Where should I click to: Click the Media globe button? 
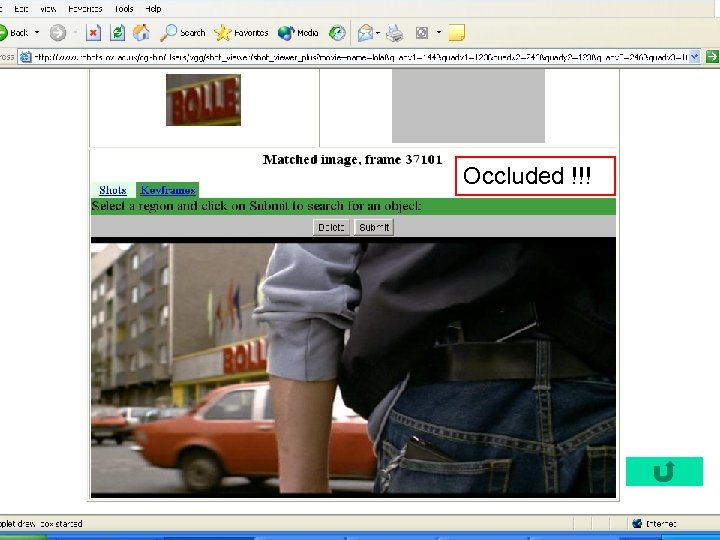coord(298,33)
